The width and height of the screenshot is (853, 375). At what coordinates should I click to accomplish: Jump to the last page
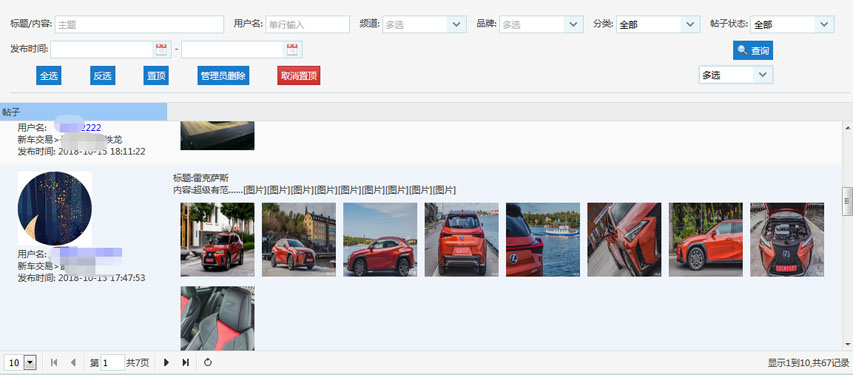tap(186, 362)
